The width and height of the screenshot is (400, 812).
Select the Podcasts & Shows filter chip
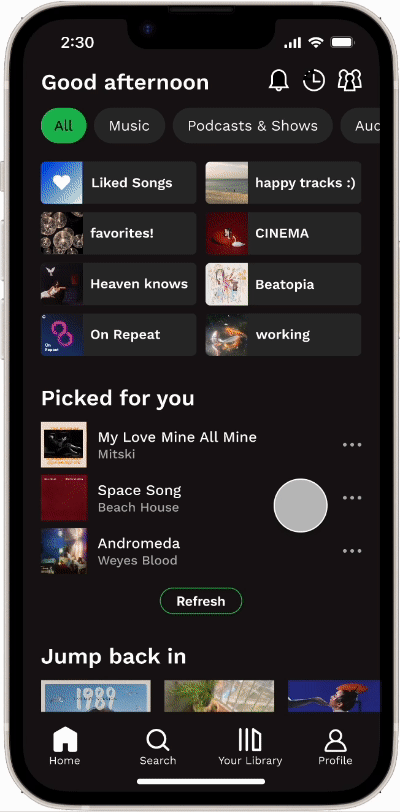click(x=252, y=125)
